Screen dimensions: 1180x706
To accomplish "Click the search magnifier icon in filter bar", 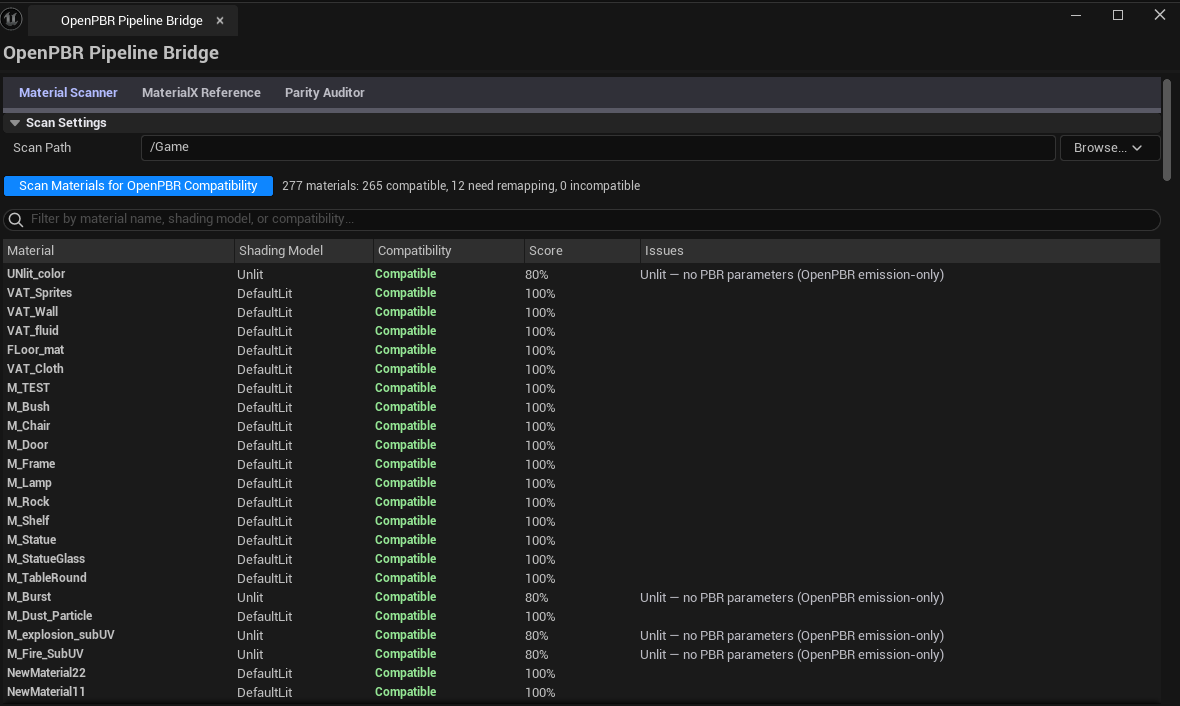I will (16, 220).
